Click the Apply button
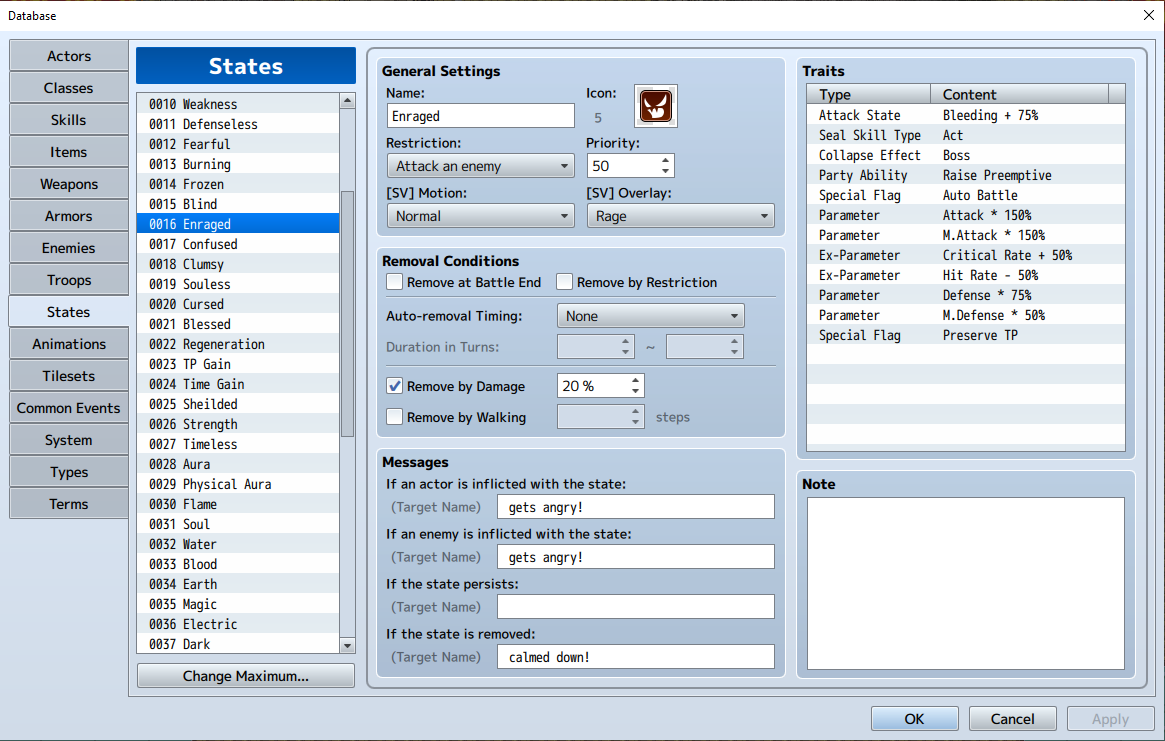 tap(1110, 719)
